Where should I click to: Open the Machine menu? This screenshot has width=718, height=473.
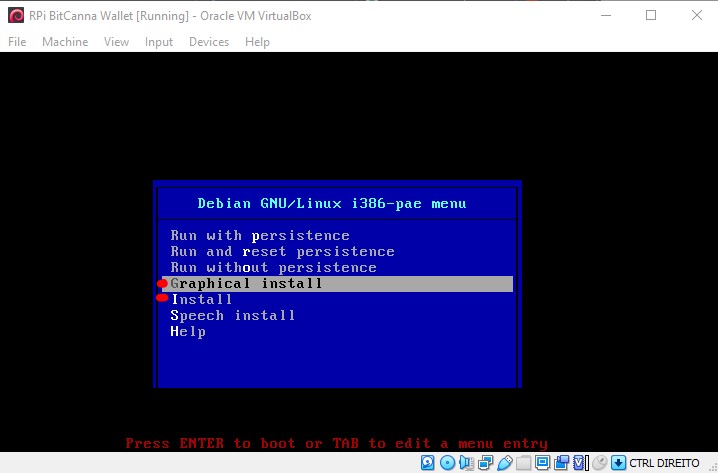click(65, 42)
